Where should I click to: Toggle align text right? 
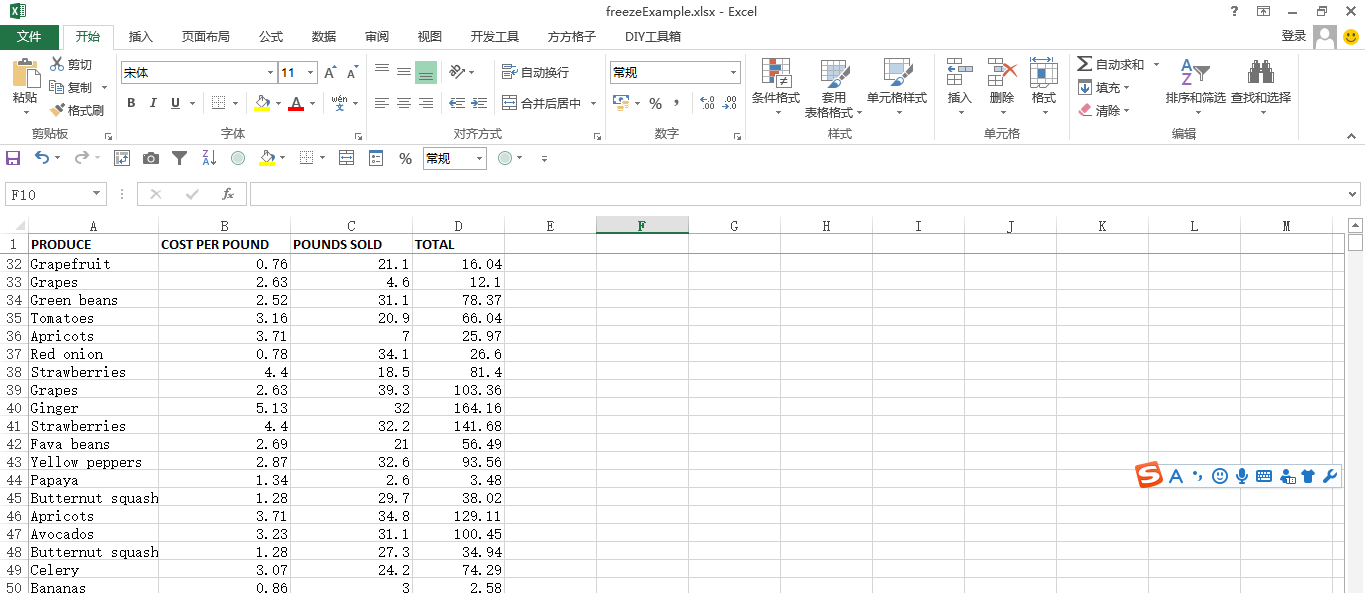(x=426, y=103)
